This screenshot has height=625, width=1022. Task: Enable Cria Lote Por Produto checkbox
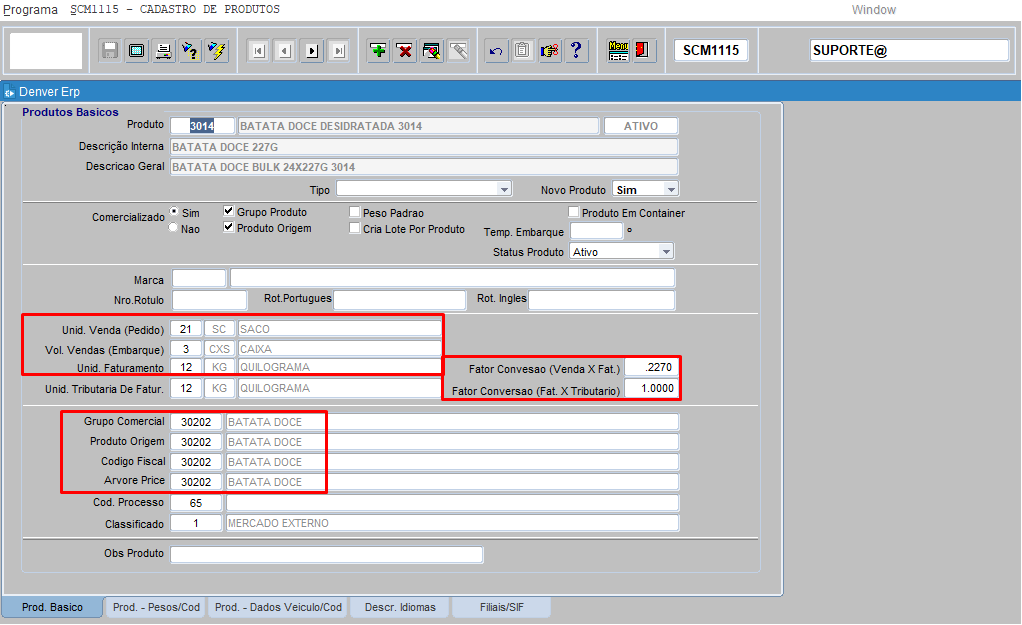pos(355,228)
